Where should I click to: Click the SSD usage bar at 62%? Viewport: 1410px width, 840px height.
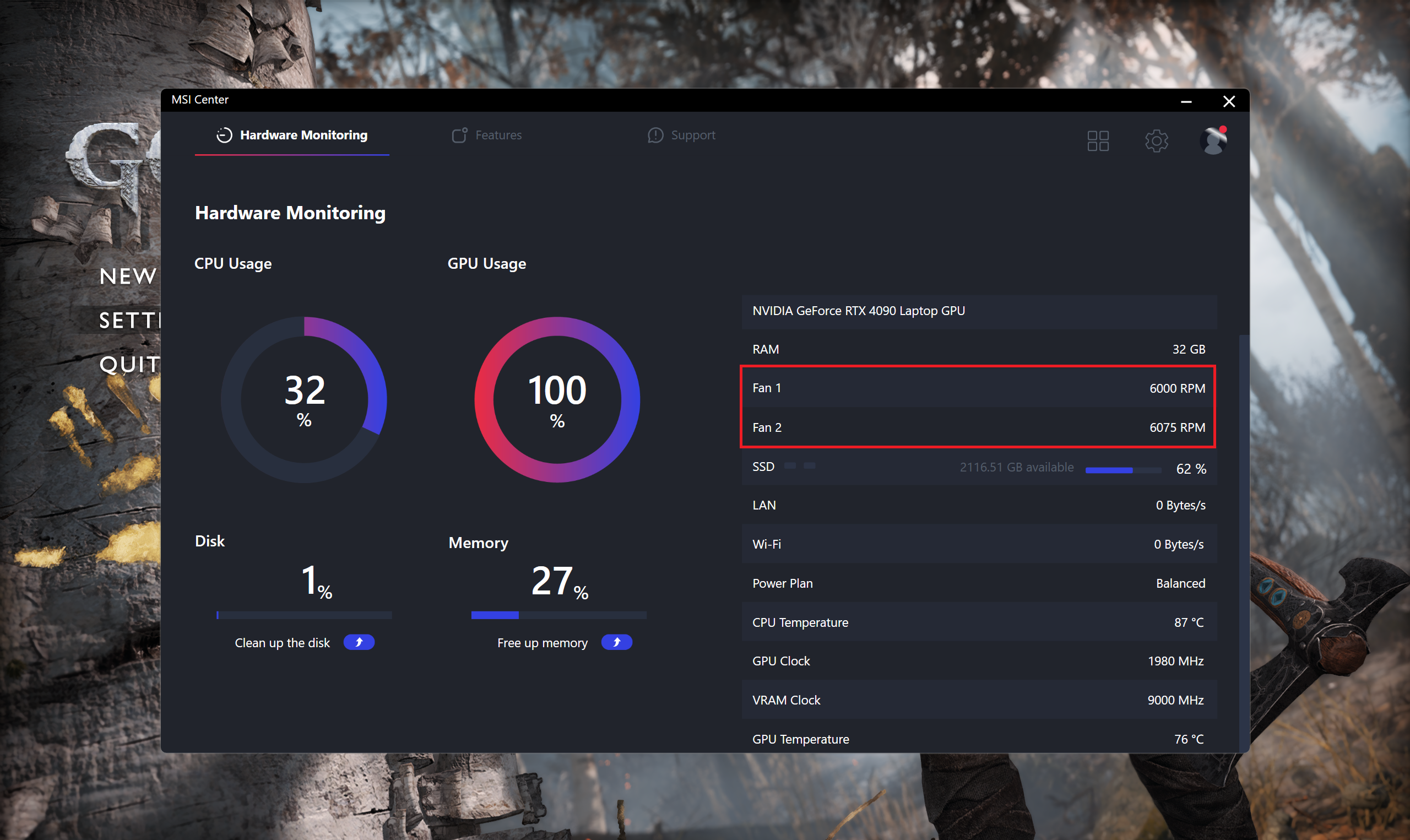[x=1123, y=470]
